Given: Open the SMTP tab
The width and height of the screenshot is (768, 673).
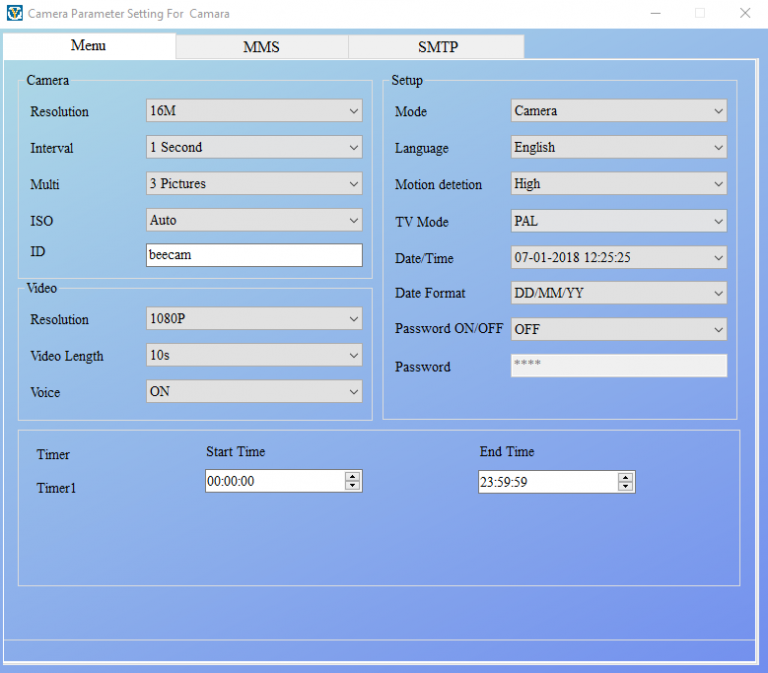Looking at the screenshot, I should 437,47.
